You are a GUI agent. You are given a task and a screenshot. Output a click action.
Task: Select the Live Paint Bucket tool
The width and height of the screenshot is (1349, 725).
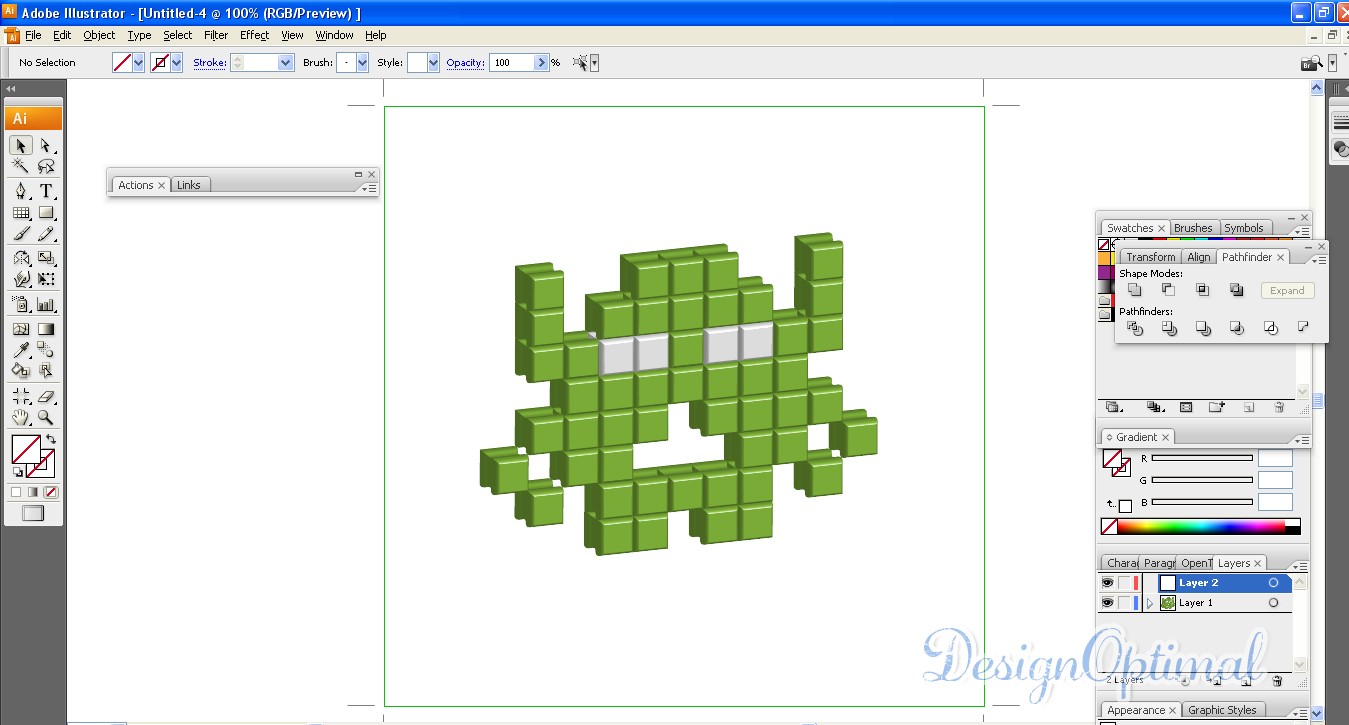[x=21, y=370]
